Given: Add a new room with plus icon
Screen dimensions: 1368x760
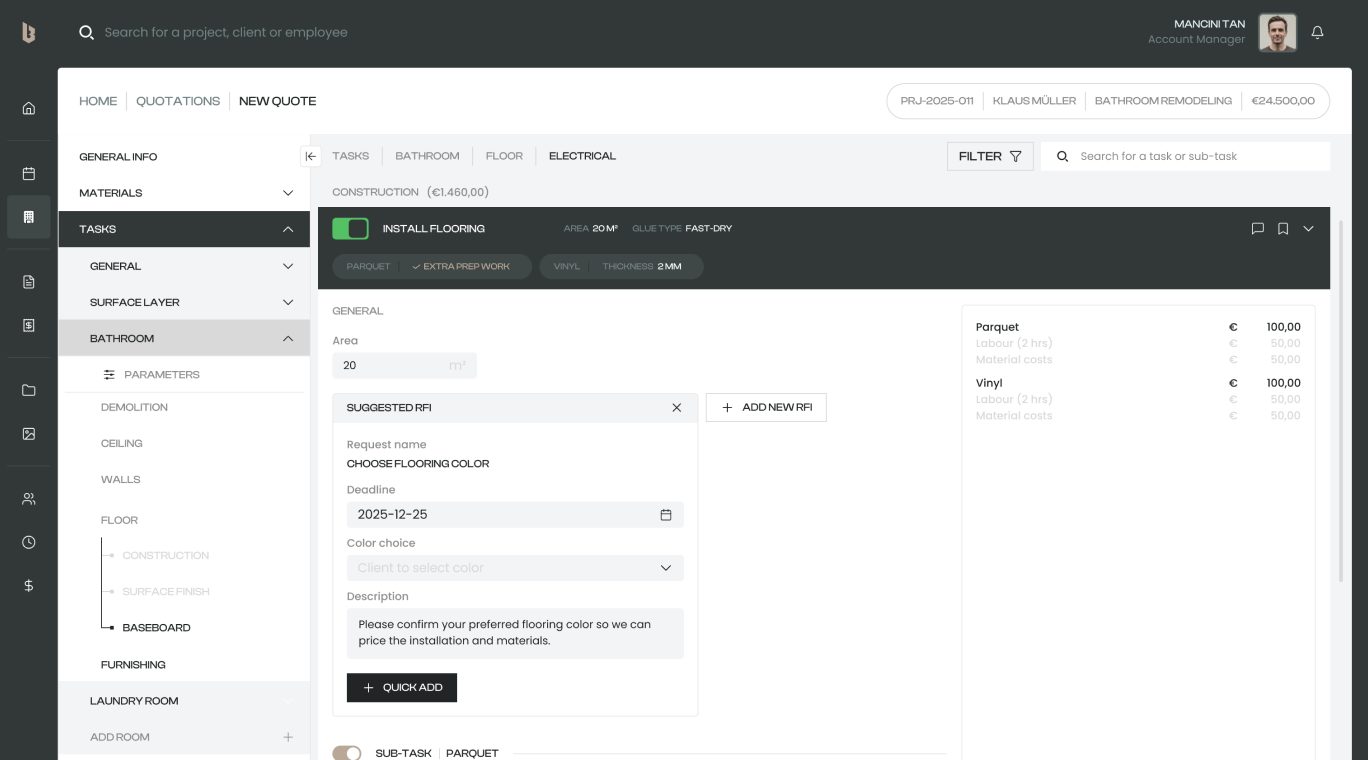Looking at the screenshot, I should click(288, 737).
